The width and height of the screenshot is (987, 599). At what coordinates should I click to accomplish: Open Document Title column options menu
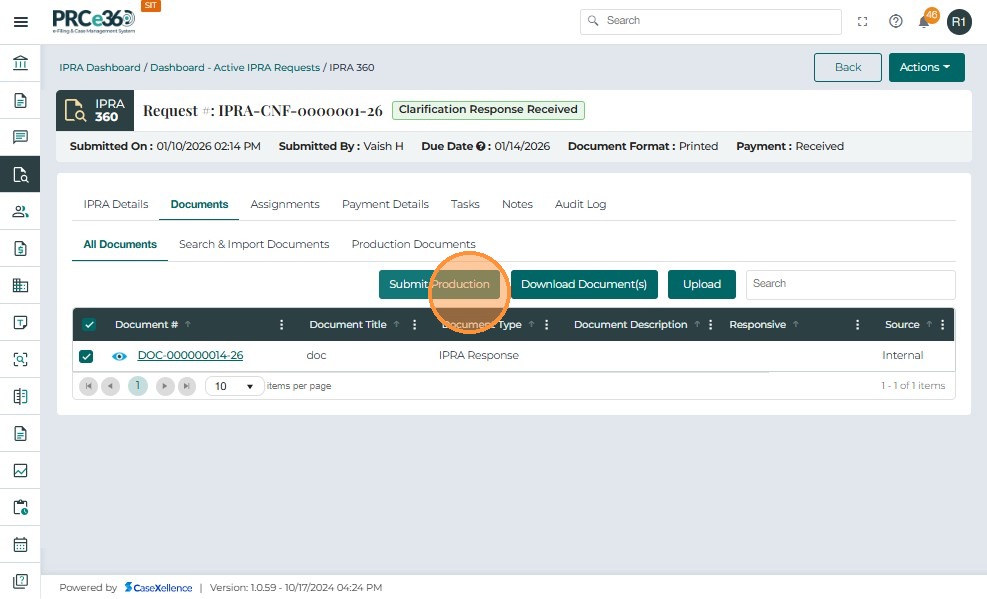pos(414,325)
